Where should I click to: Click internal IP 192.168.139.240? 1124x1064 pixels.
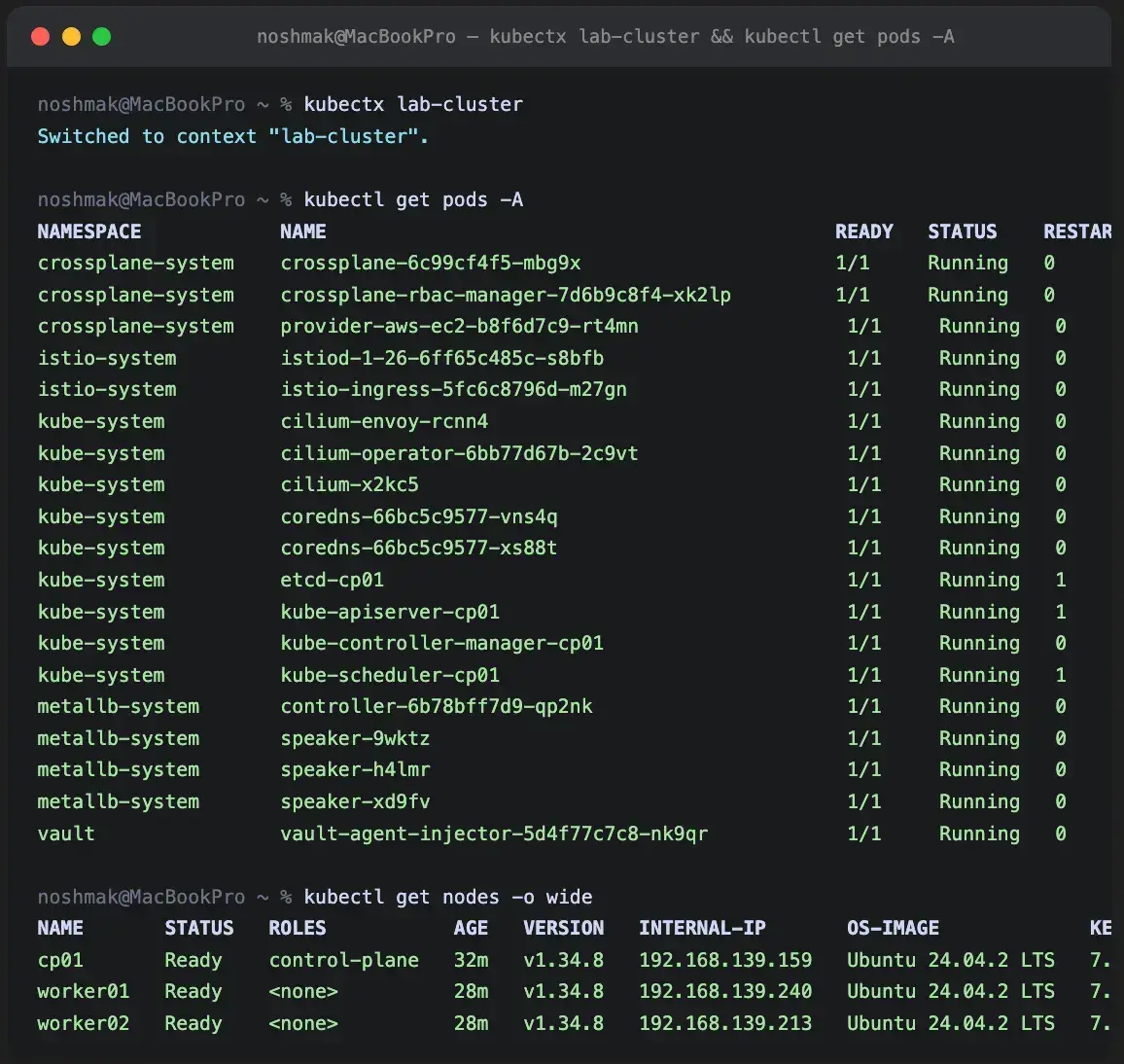pyautogui.click(x=725, y=992)
